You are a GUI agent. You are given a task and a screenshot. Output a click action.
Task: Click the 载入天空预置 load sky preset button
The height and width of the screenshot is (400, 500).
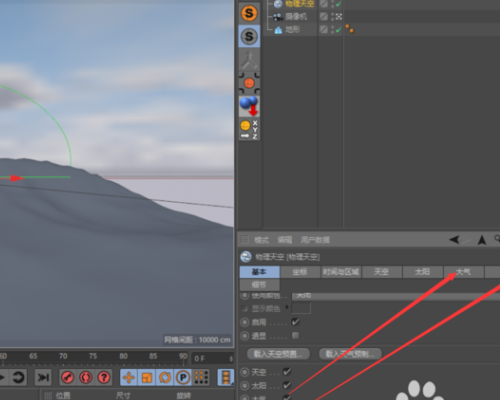[x=278, y=354]
